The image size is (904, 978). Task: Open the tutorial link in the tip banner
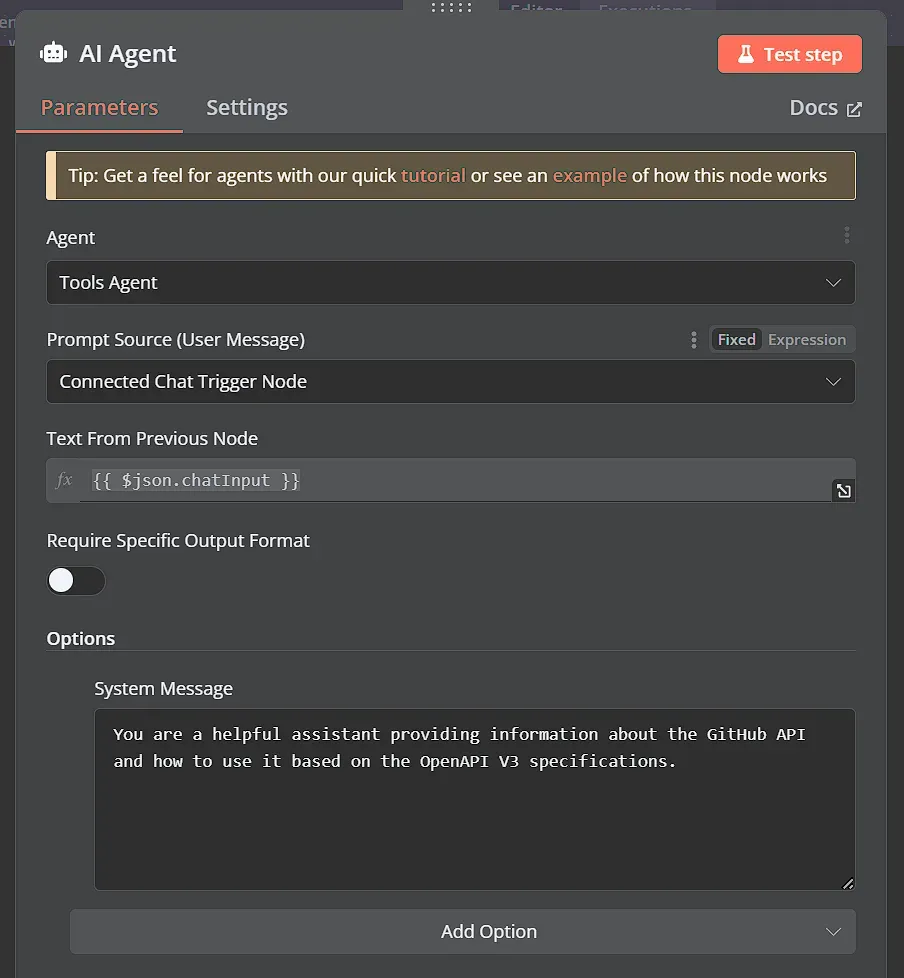click(x=434, y=175)
